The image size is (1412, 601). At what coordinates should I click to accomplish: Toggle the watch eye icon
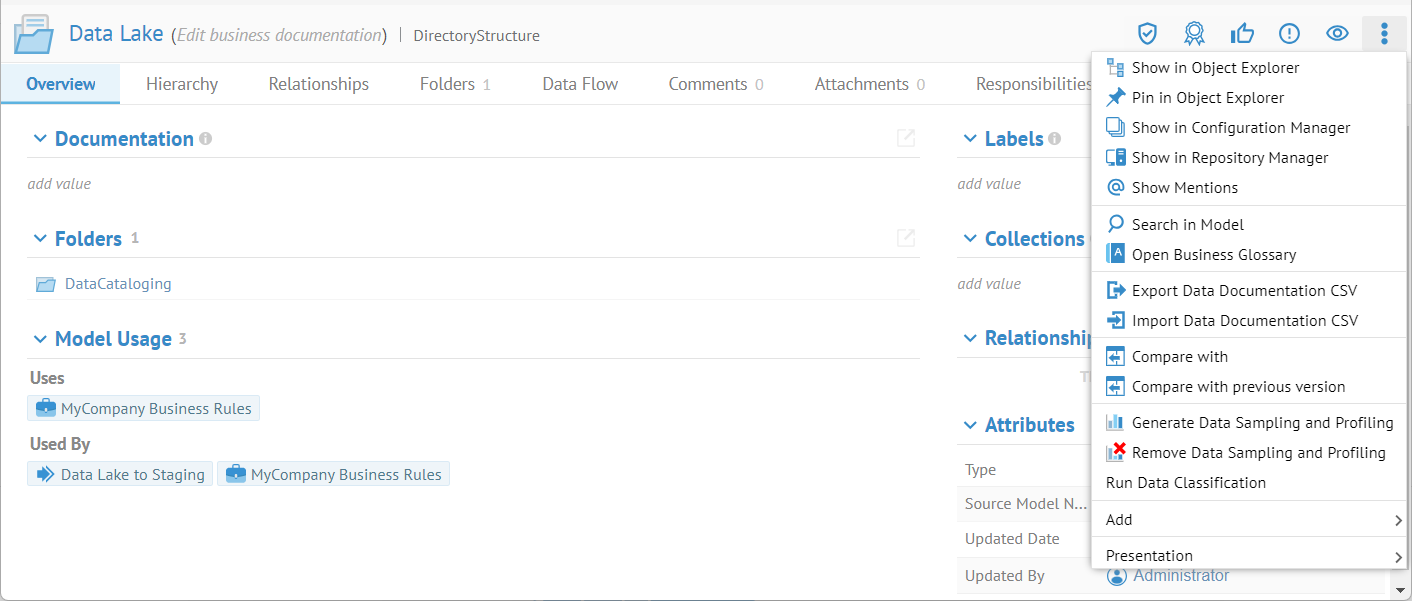1337,34
